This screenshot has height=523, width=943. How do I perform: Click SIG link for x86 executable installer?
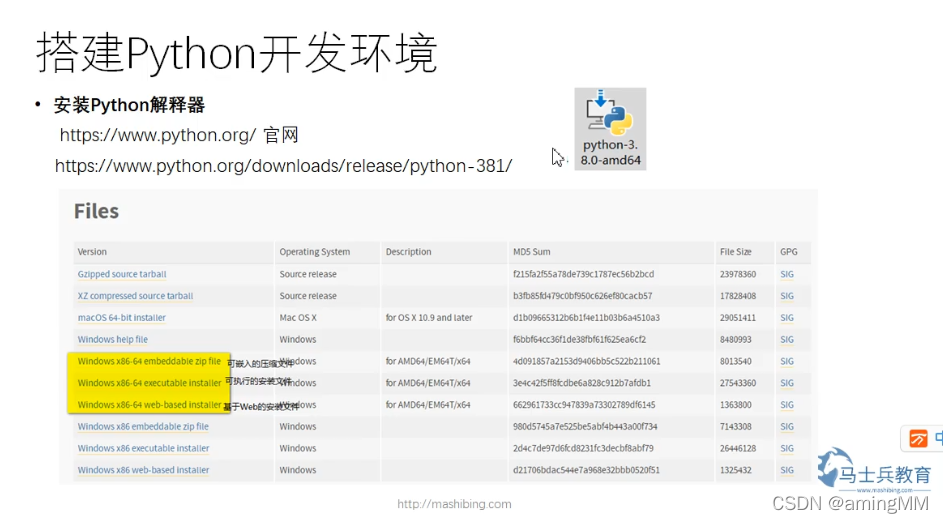pyautogui.click(x=787, y=448)
